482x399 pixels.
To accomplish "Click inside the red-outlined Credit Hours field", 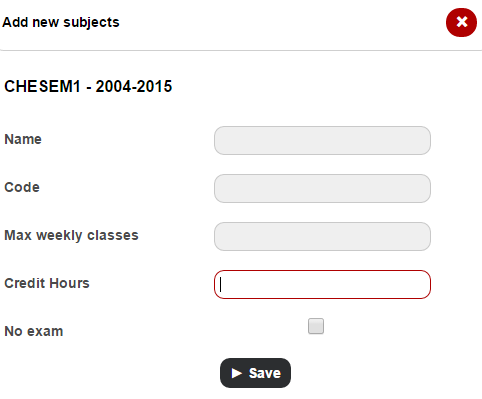I will click(322, 284).
